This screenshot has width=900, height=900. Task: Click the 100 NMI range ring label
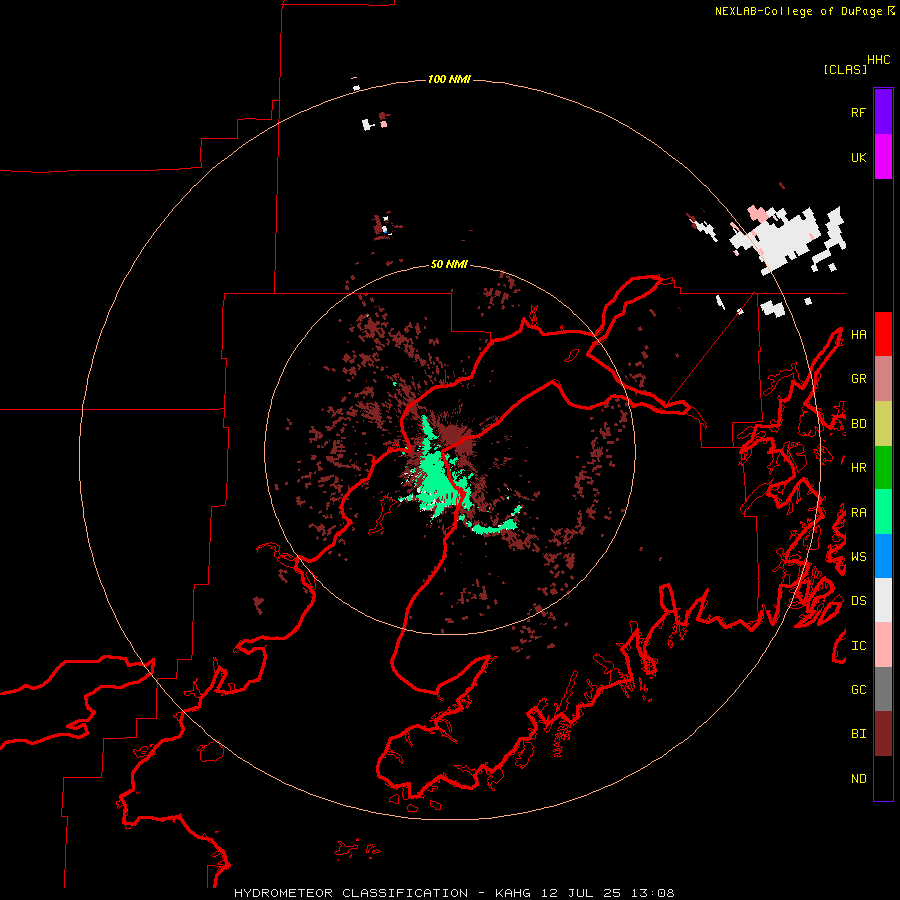point(449,79)
